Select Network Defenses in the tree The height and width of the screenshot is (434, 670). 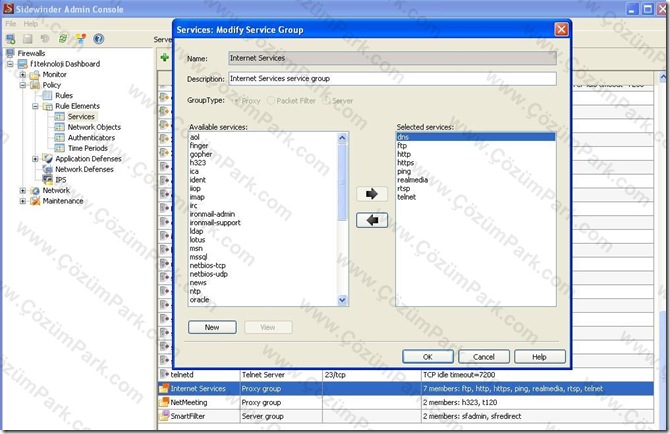[x=84, y=169]
